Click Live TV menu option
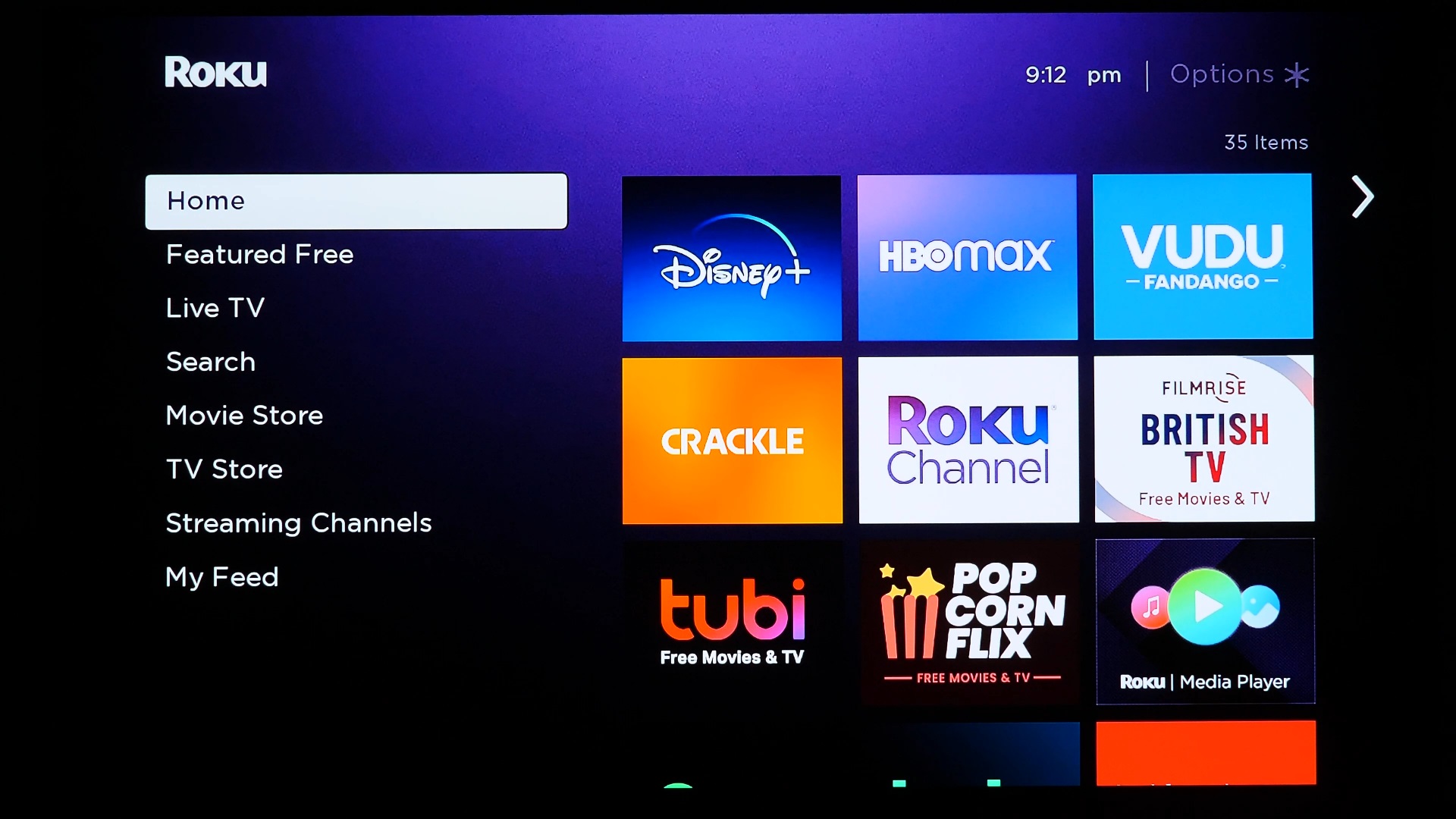 [215, 308]
